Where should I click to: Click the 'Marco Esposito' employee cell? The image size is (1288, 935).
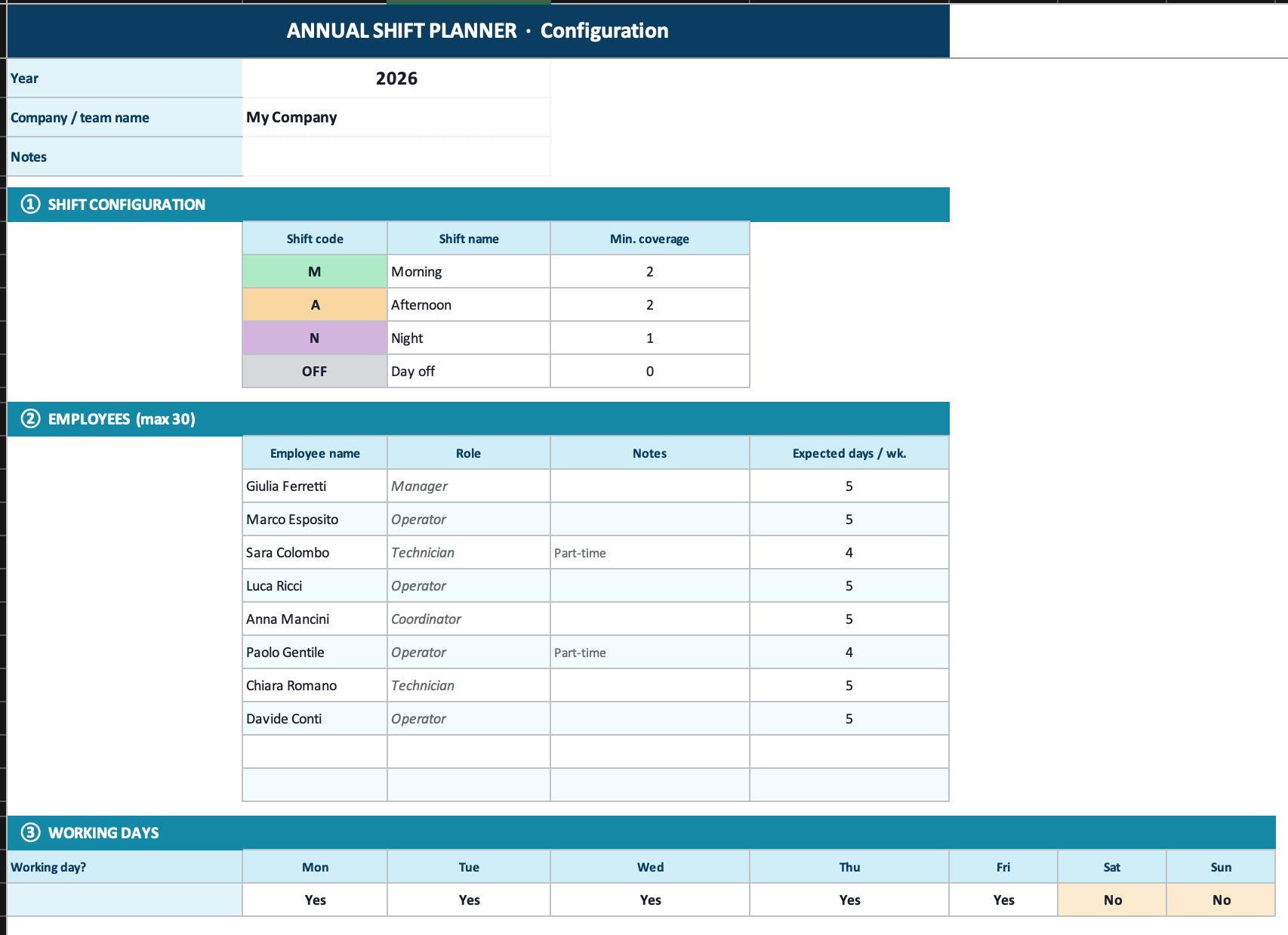(x=315, y=520)
